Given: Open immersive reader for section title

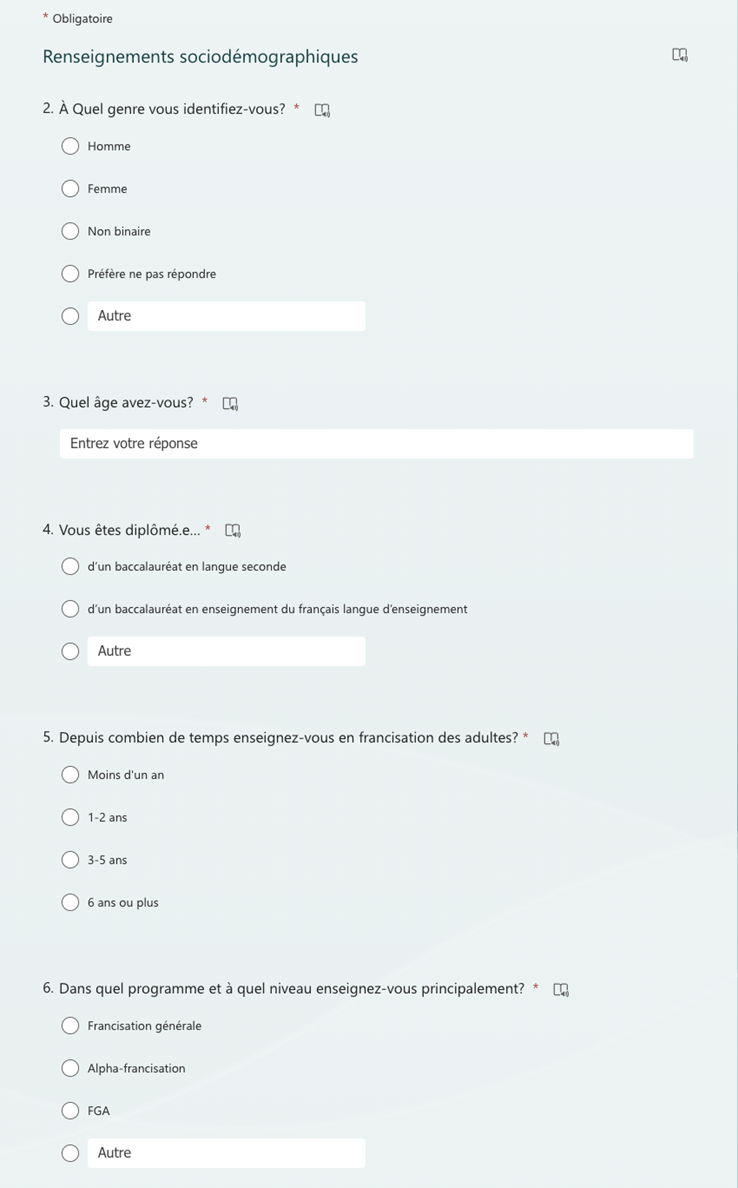Looking at the screenshot, I should pyautogui.click(x=680, y=55).
